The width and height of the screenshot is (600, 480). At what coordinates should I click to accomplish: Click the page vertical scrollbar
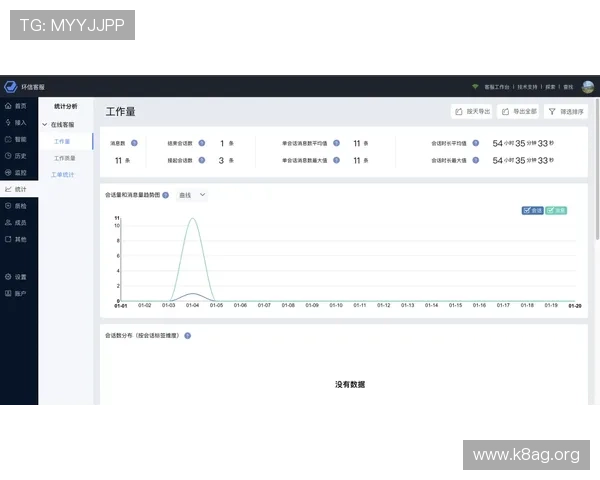coord(597,200)
